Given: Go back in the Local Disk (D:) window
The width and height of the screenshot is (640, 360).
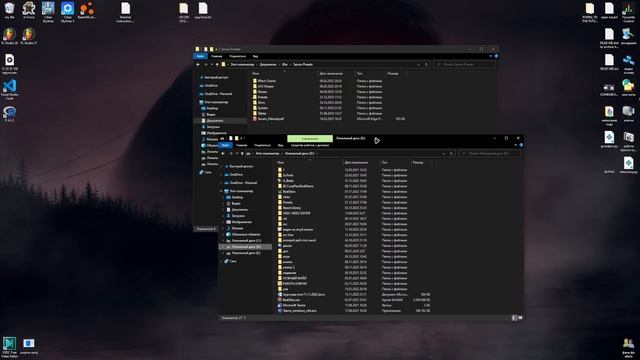Looking at the screenshot, I should 223,153.
